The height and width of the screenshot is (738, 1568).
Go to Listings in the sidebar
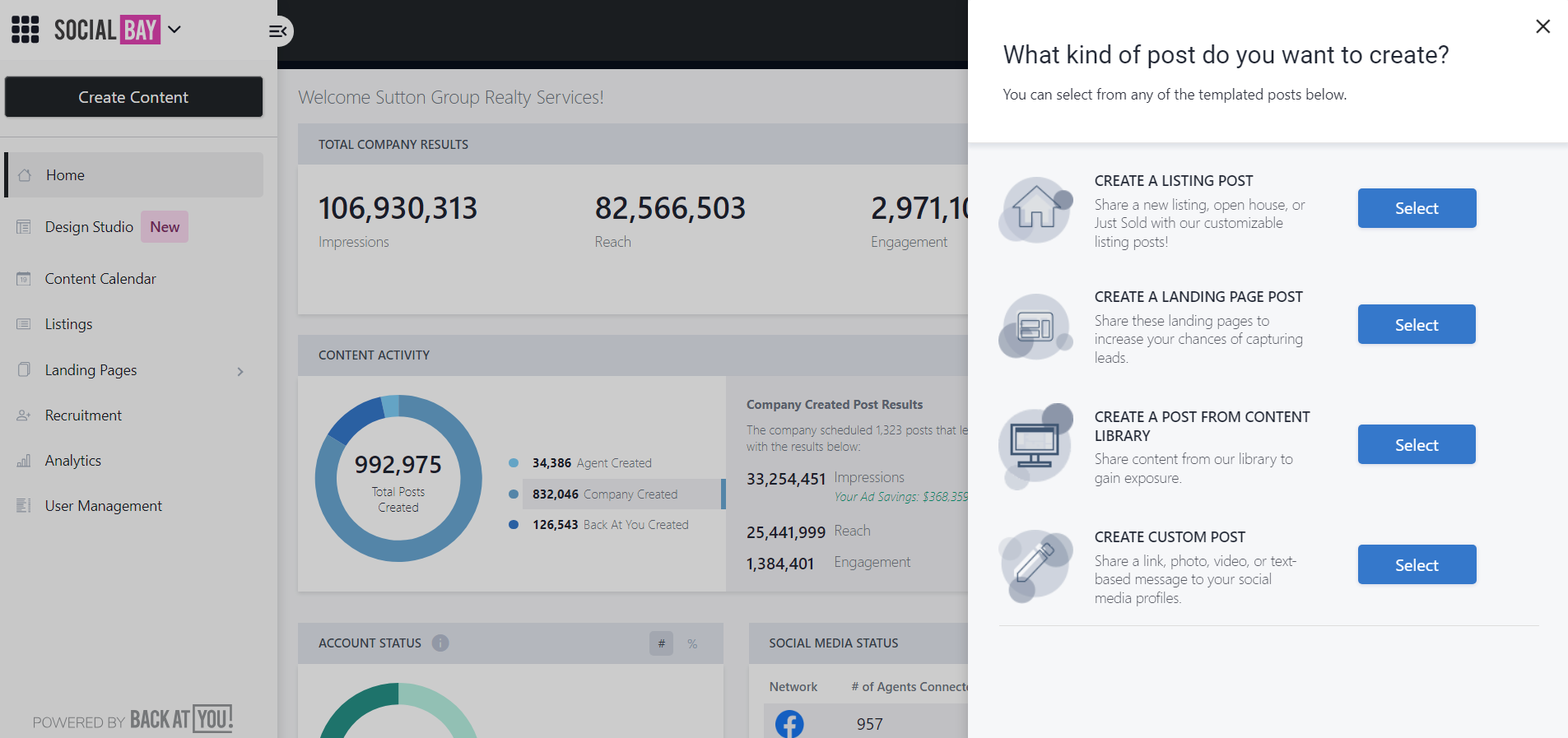[x=68, y=324]
